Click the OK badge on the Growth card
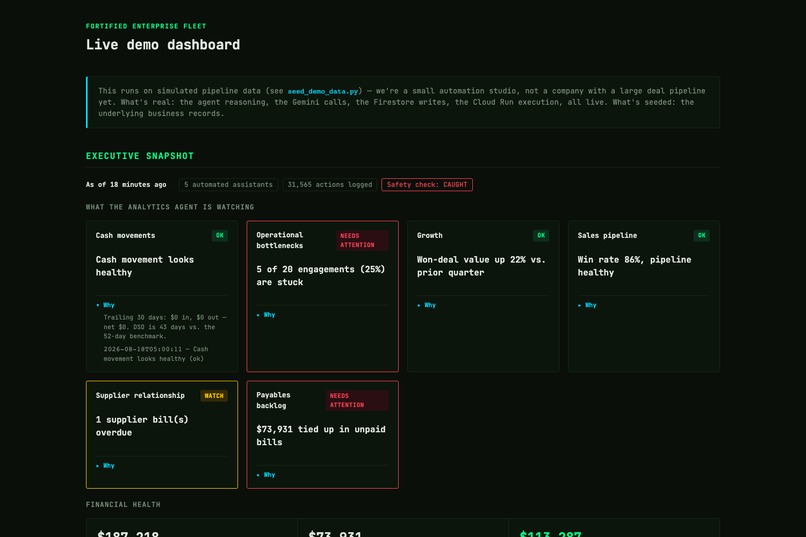 (x=541, y=235)
